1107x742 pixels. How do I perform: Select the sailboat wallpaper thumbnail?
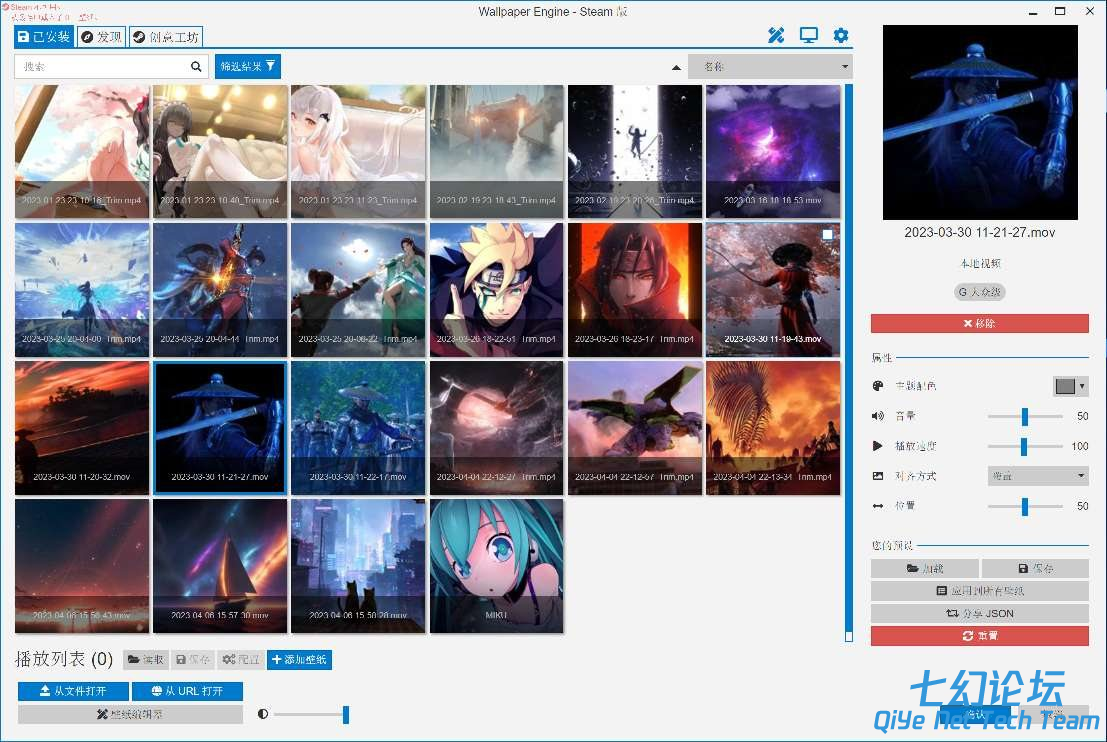(x=220, y=566)
